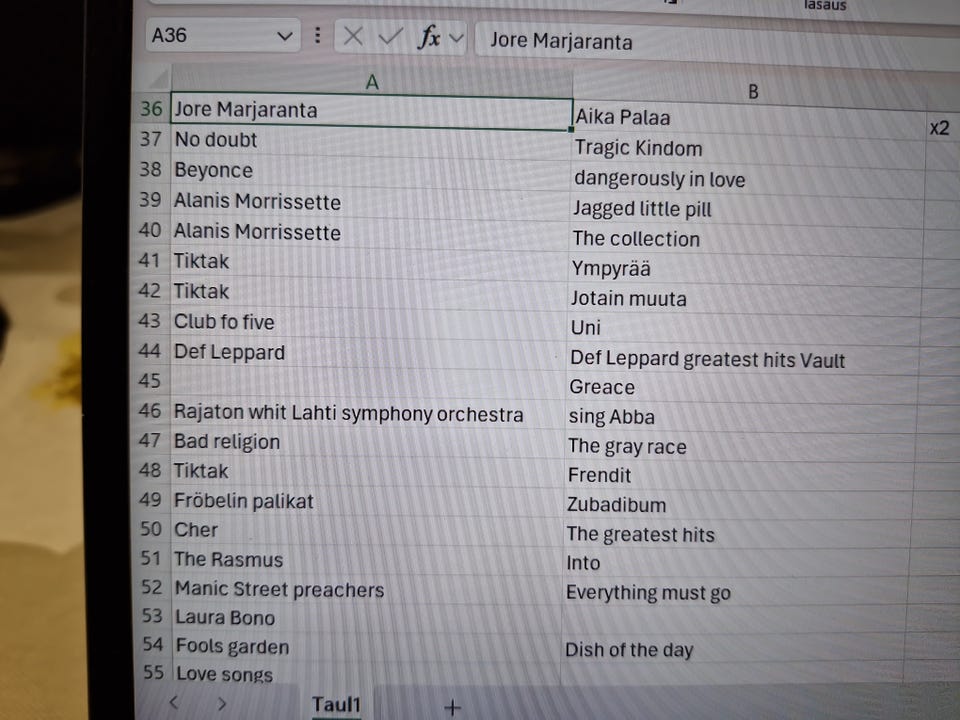
Task: Select the entire sheet corner triangle
Action: (158, 79)
